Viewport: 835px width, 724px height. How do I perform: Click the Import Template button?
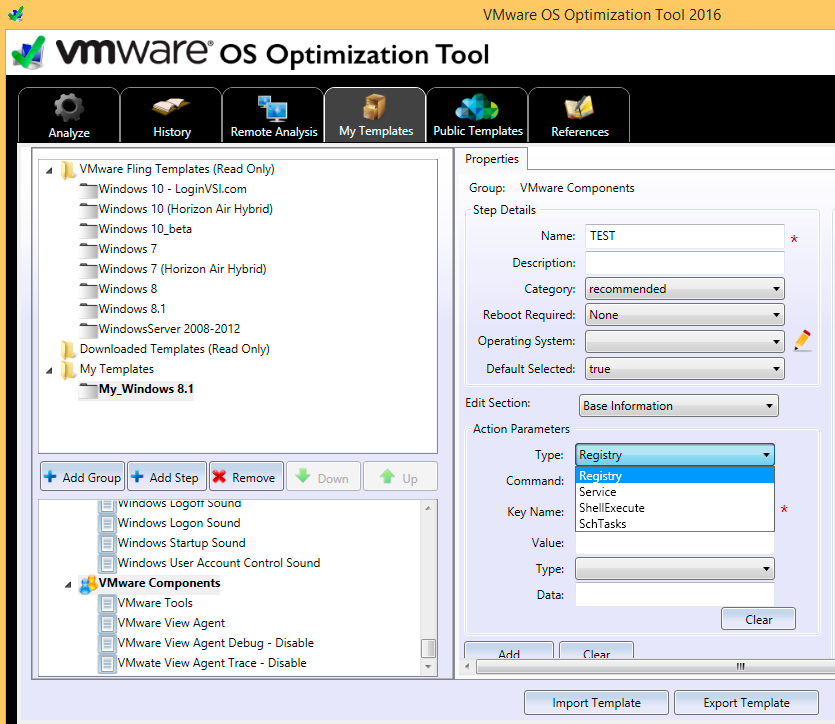596,703
